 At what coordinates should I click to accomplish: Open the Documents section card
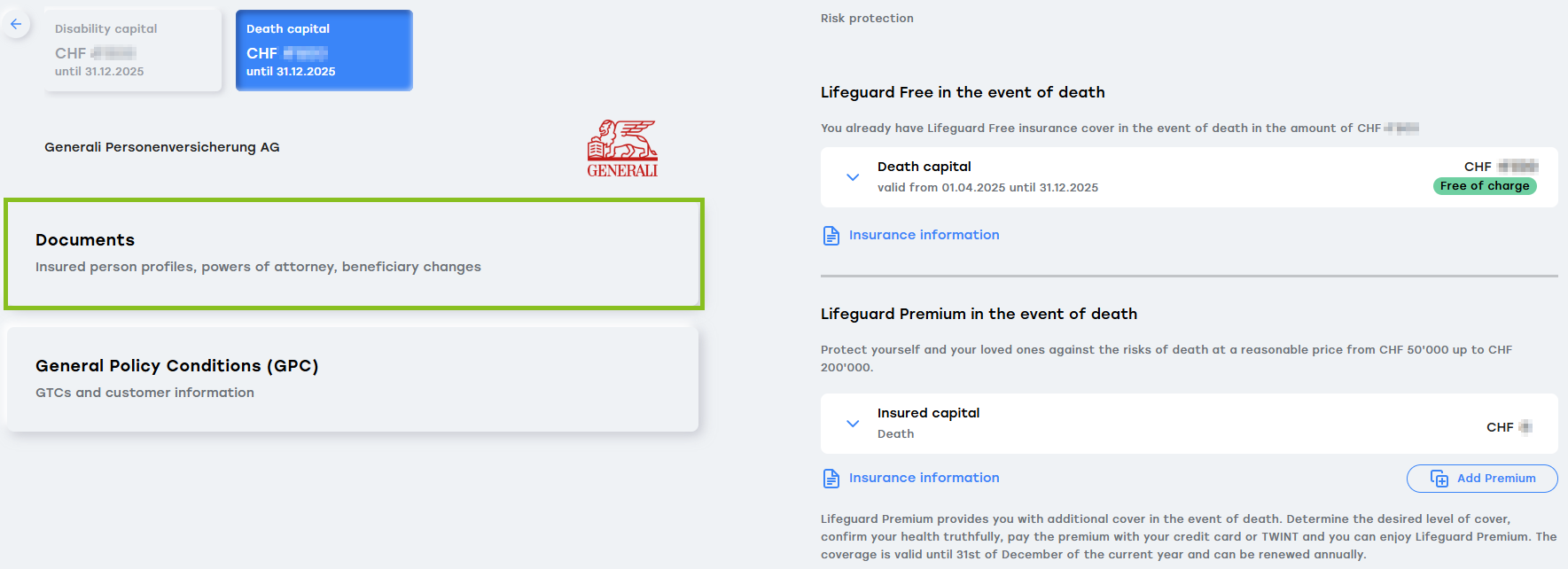[354, 253]
